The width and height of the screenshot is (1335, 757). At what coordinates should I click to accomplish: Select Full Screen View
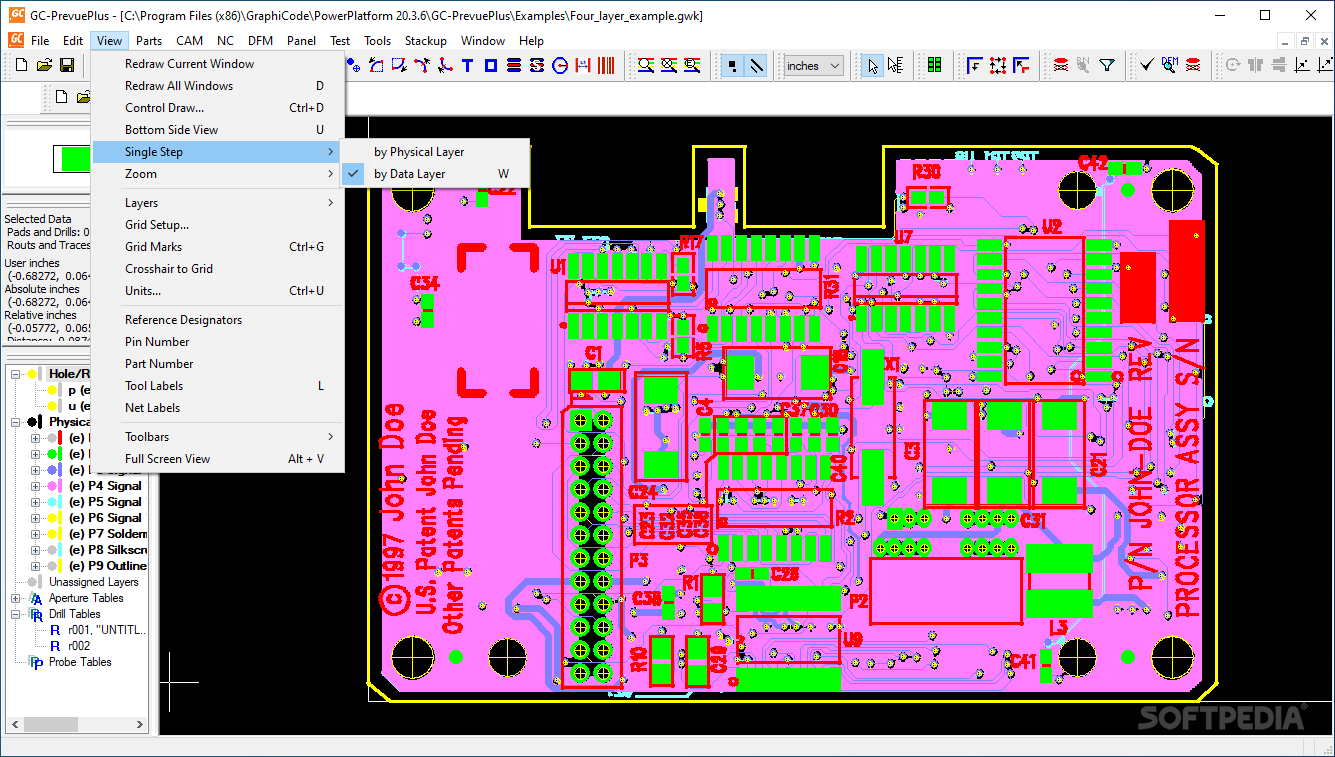pyautogui.click(x=217, y=459)
